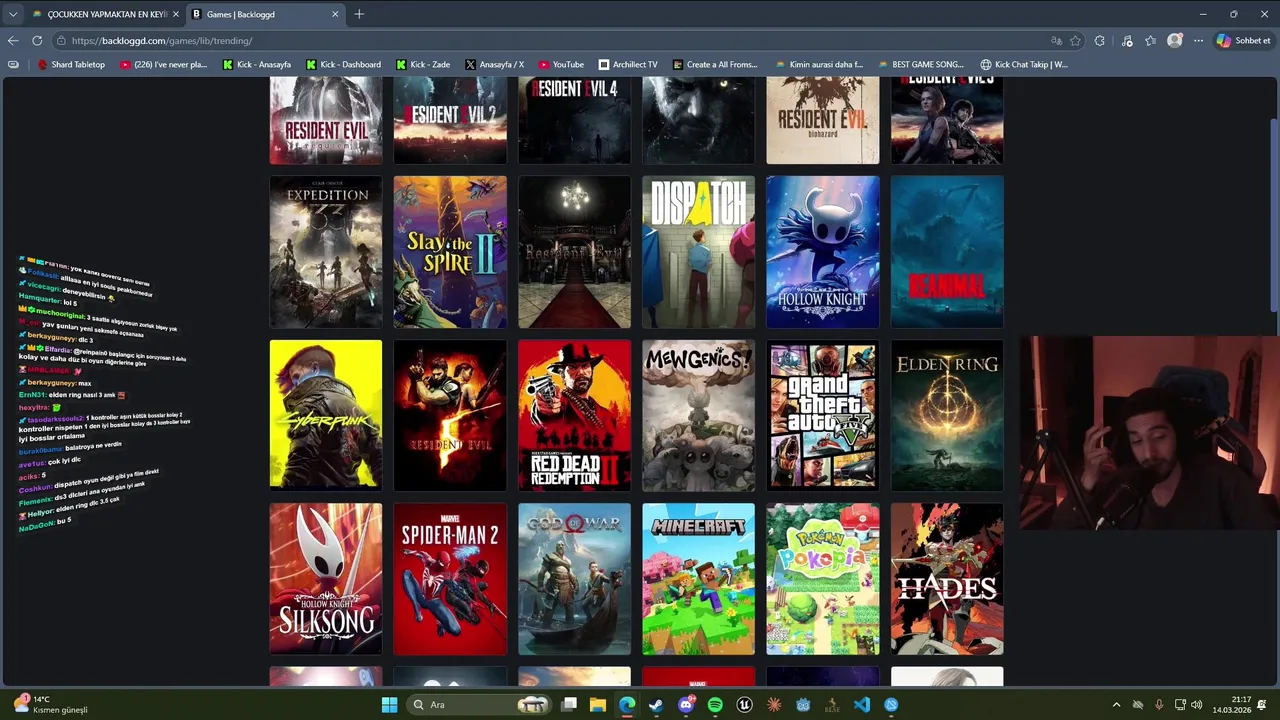The height and width of the screenshot is (720, 1280).
Task: Select the Pokémon Pokopia cover
Action: coord(823,579)
